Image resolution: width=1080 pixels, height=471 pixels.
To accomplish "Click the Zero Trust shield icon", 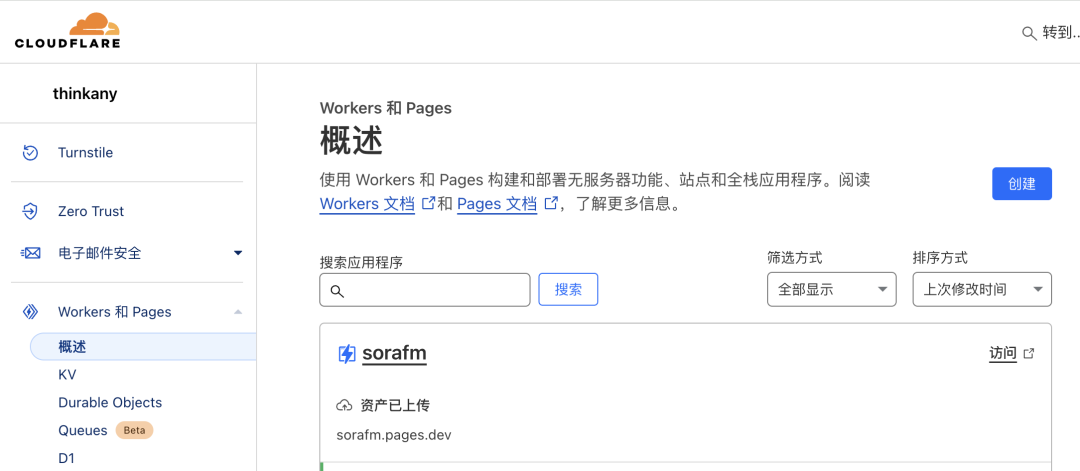I will point(30,211).
